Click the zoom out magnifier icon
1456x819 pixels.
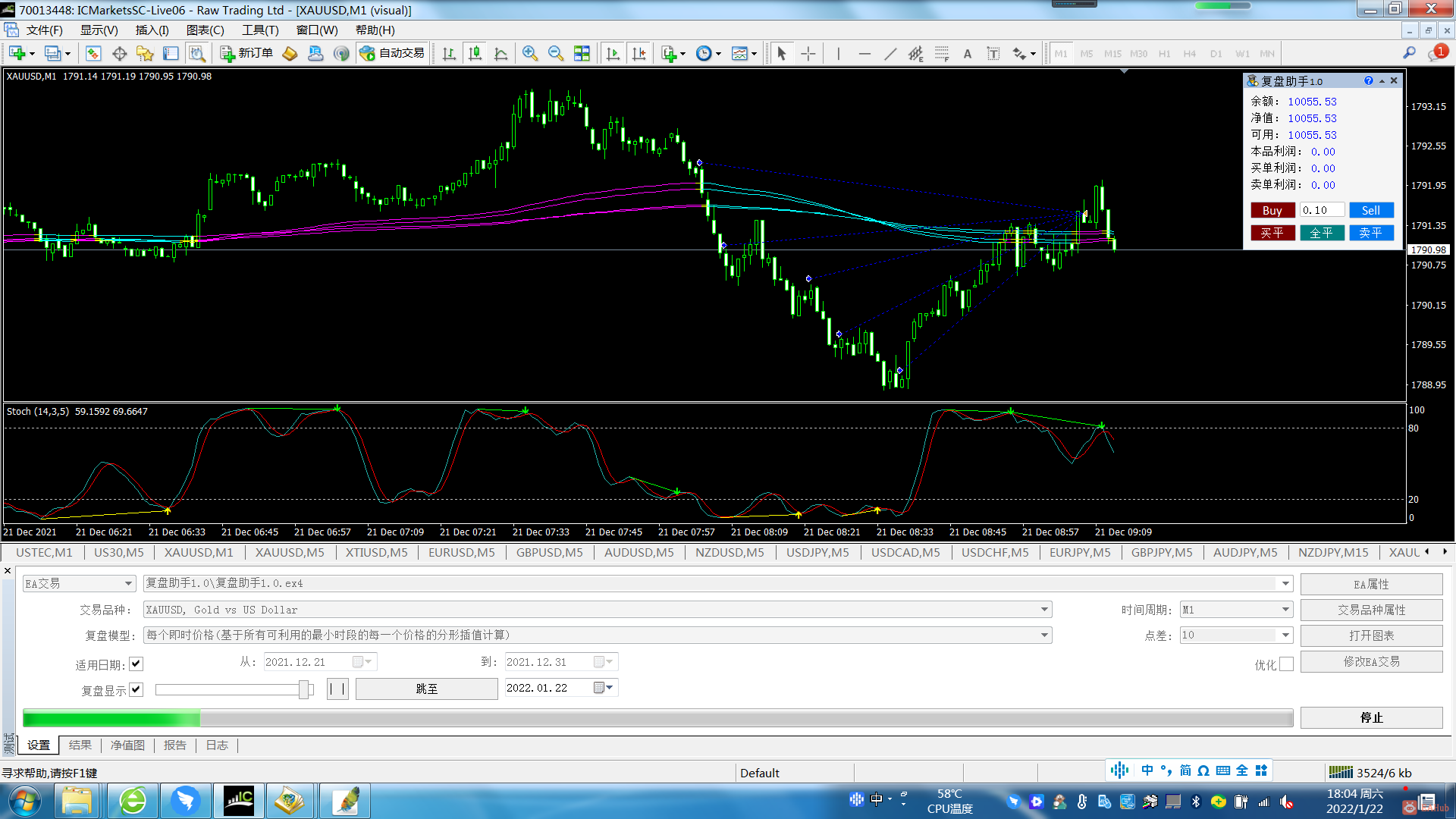[556, 54]
